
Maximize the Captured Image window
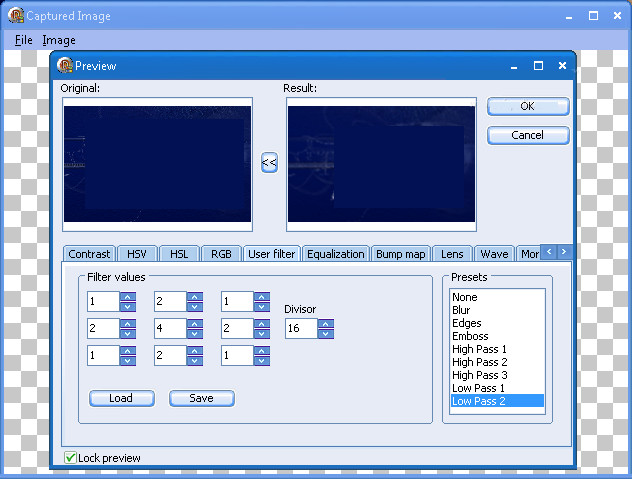point(593,16)
